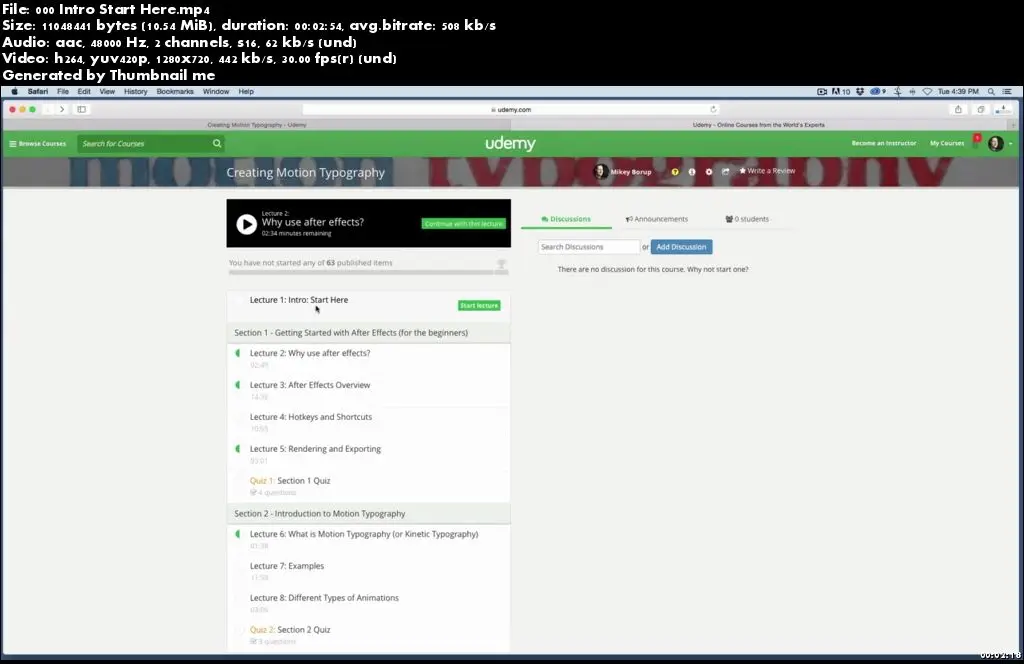The height and width of the screenshot is (664, 1024).
Task: Open 'Lecture 6: What is Motion Typography'
Action: click(364, 534)
